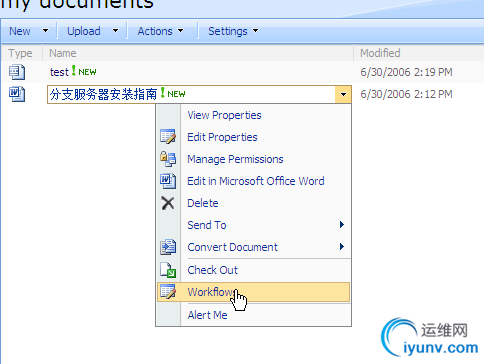Click the Workflows icon in the menu

(x=168, y=292)
